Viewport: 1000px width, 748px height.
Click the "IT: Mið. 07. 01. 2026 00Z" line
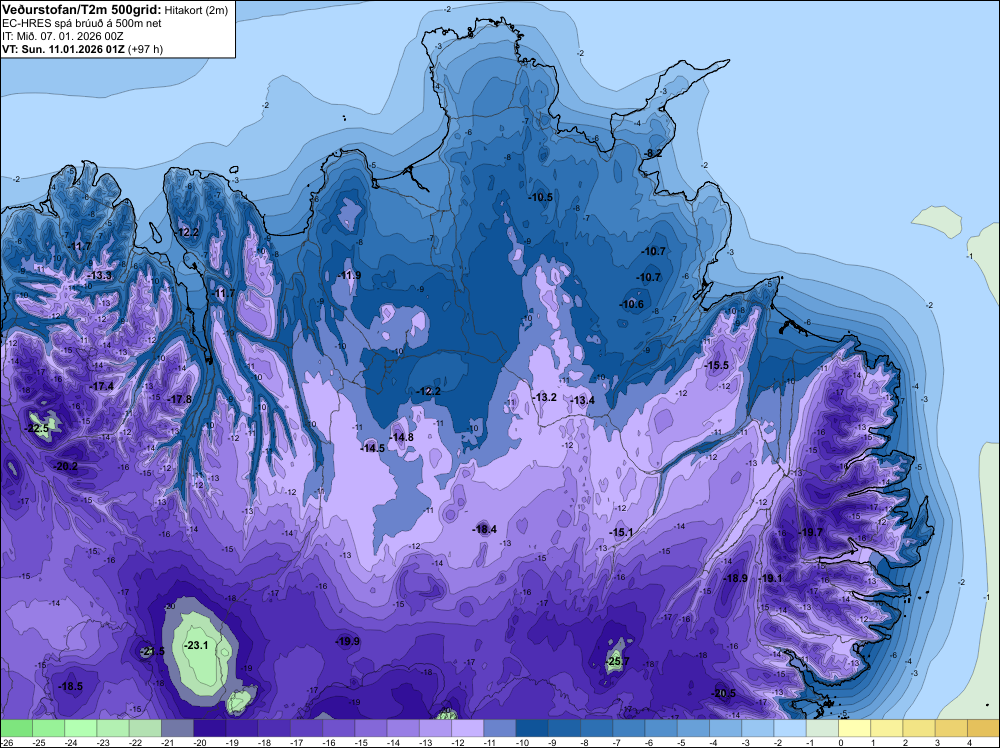click(x=63, y=36)
